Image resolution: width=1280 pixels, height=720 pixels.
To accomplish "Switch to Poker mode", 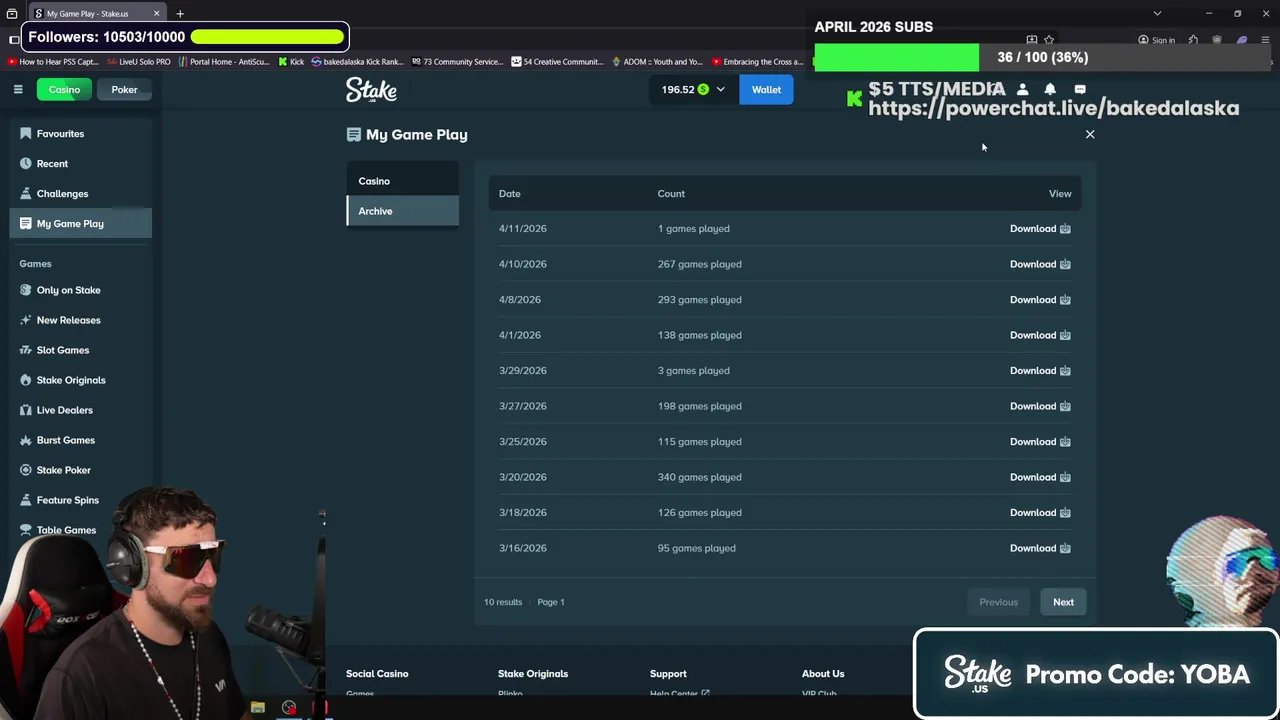I will [124, 89].
